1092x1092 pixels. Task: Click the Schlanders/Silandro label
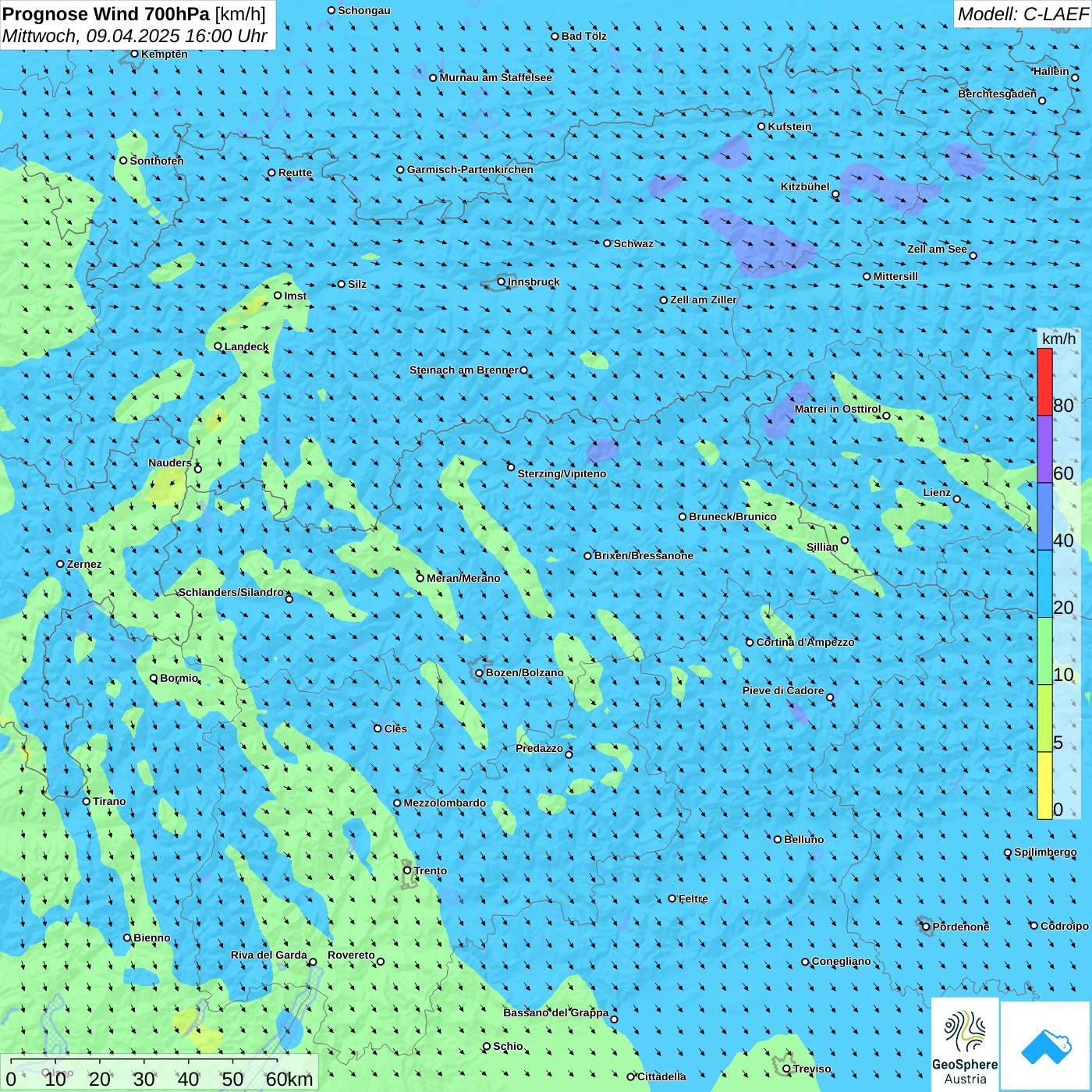pos(231,593)
